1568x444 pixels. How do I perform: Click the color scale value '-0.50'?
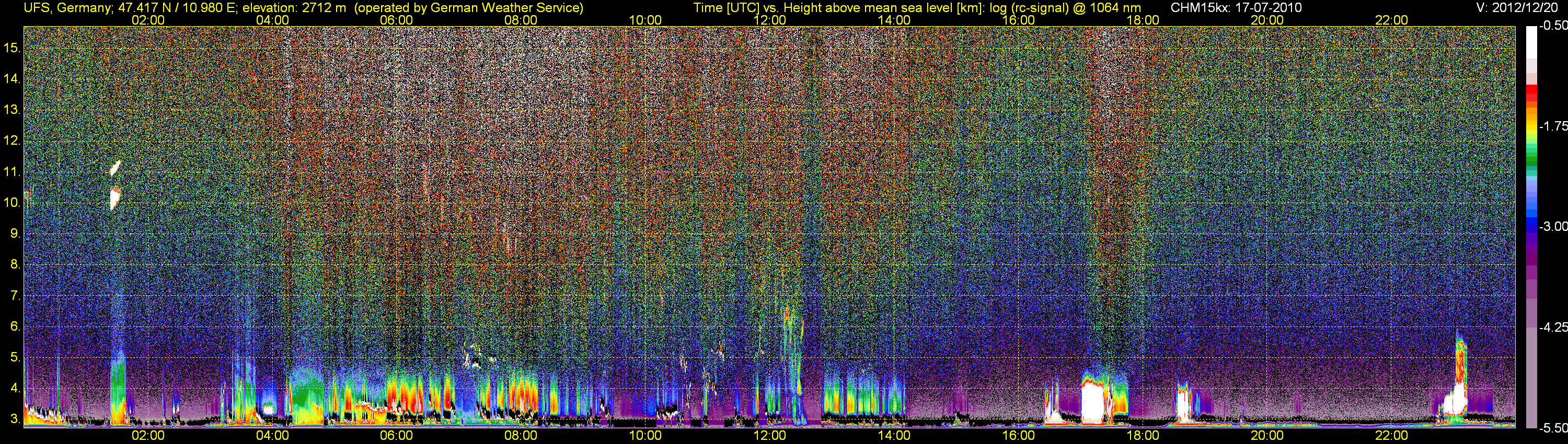1553,26
